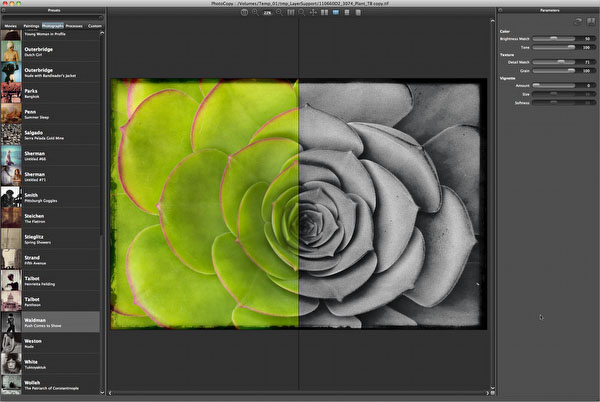Viewport: 600px width, 402px height.
Task: Select Talbot Henrietta Feilding preset
Action: point(50,281)
